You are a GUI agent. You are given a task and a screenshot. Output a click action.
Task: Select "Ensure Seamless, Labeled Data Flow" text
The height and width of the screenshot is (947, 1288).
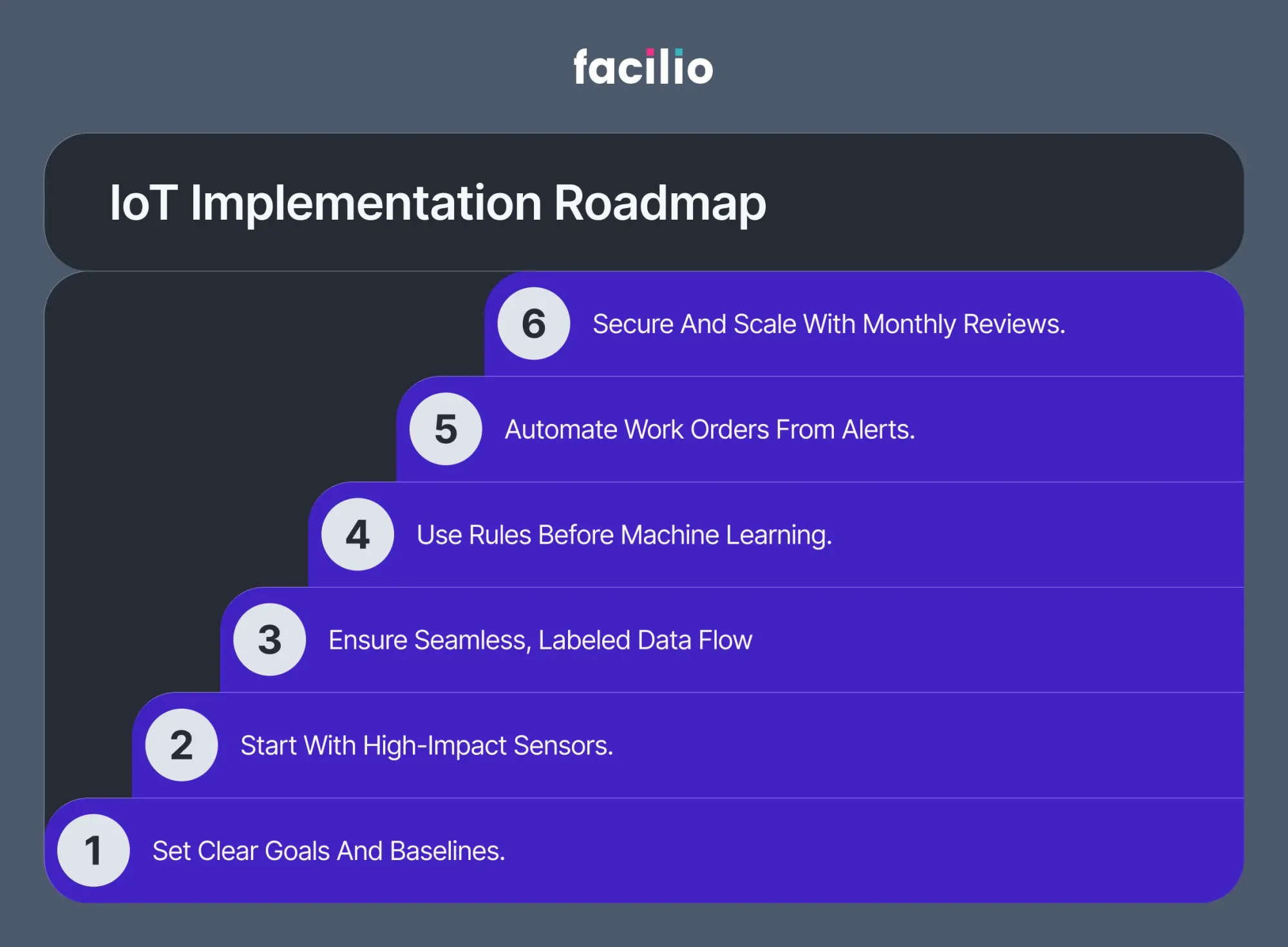(x=540, y=640)
